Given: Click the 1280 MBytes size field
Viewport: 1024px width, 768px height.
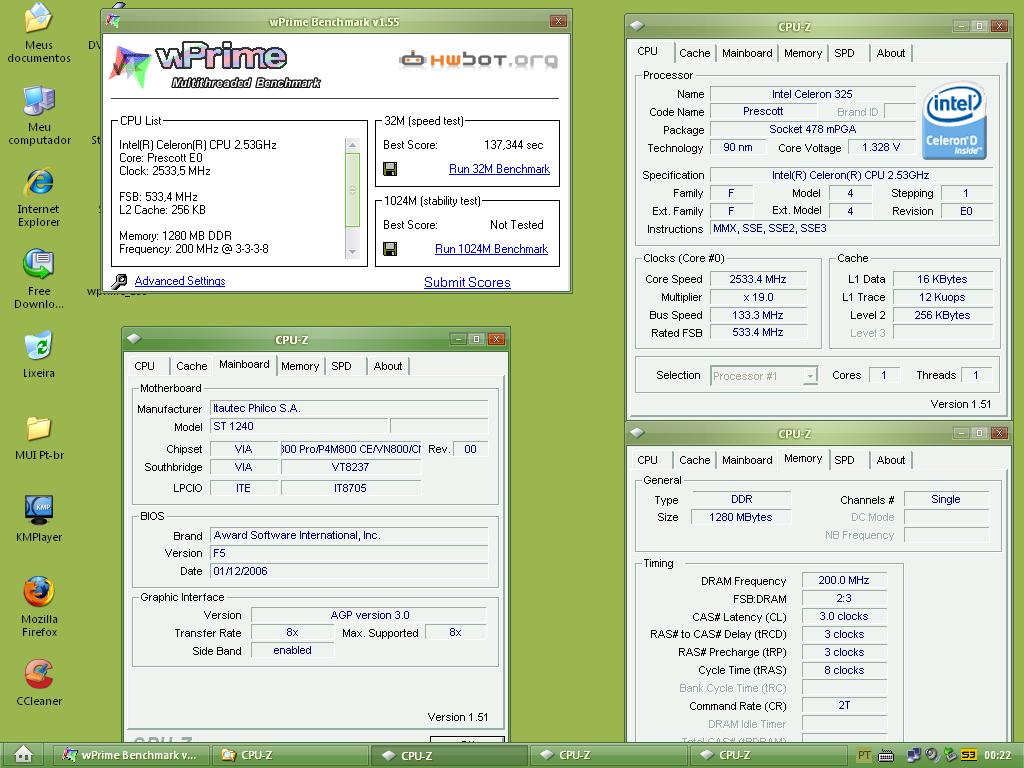Looking at the screenshot, I should [x=741, y=517].
